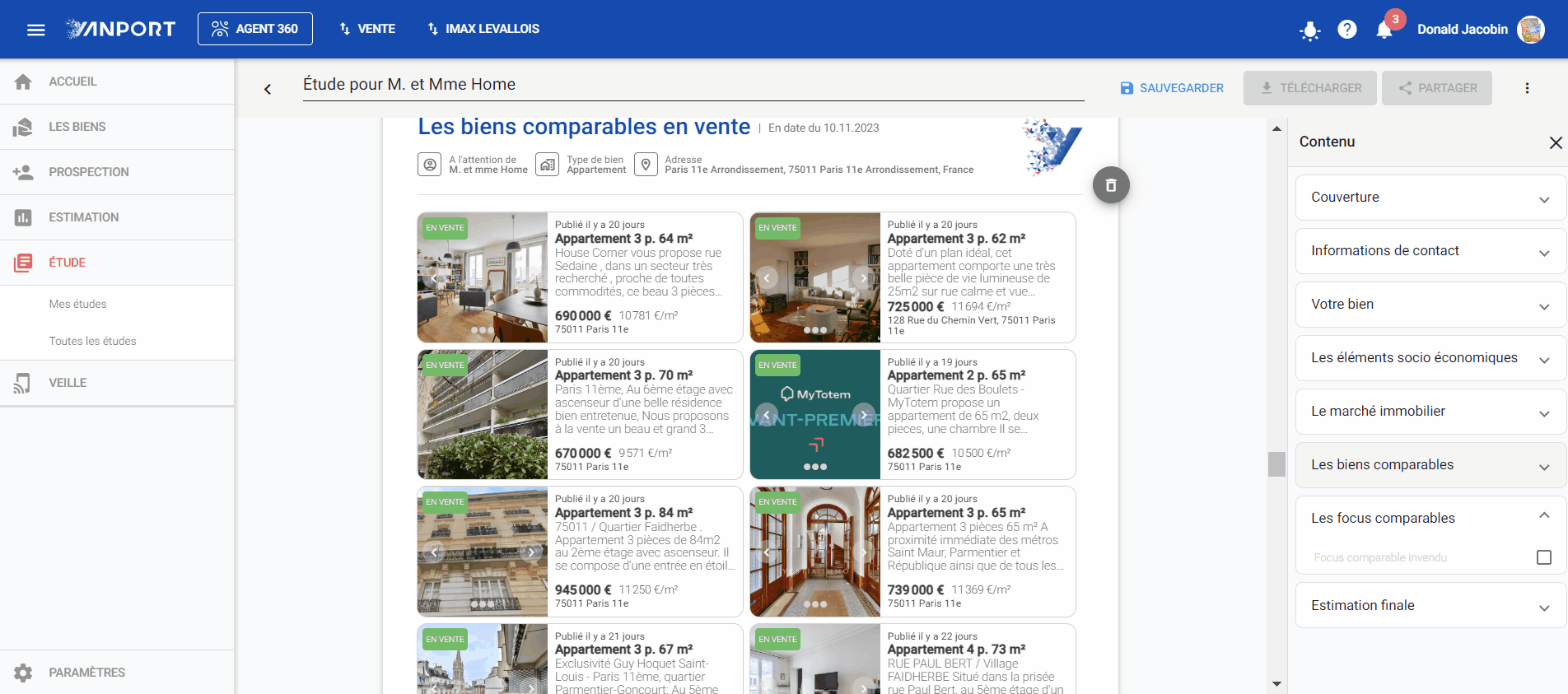1568x694 pixels.
Task: Click the Type de bien icon
Action: point(548,165)
